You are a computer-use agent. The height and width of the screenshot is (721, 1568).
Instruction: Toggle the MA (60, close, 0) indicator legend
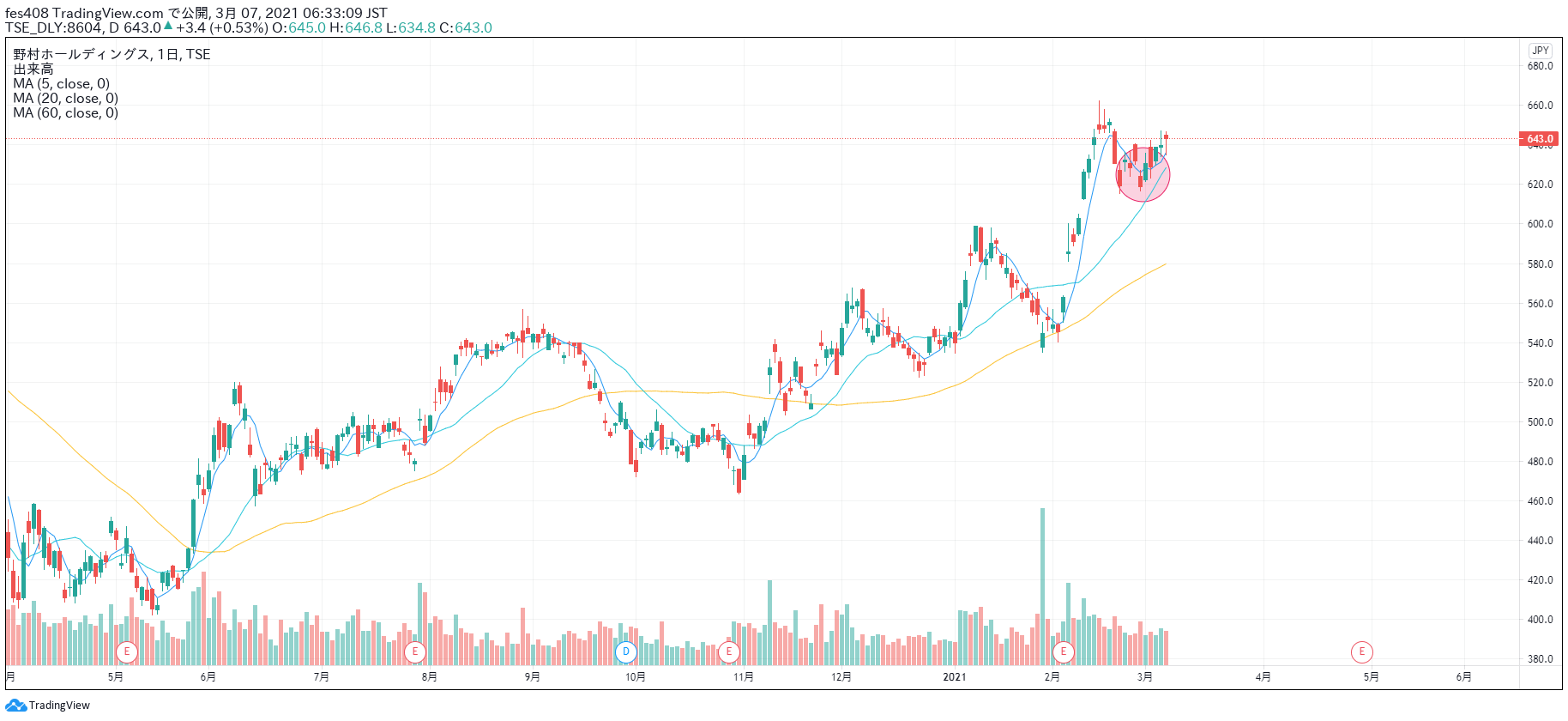[65, 112]
